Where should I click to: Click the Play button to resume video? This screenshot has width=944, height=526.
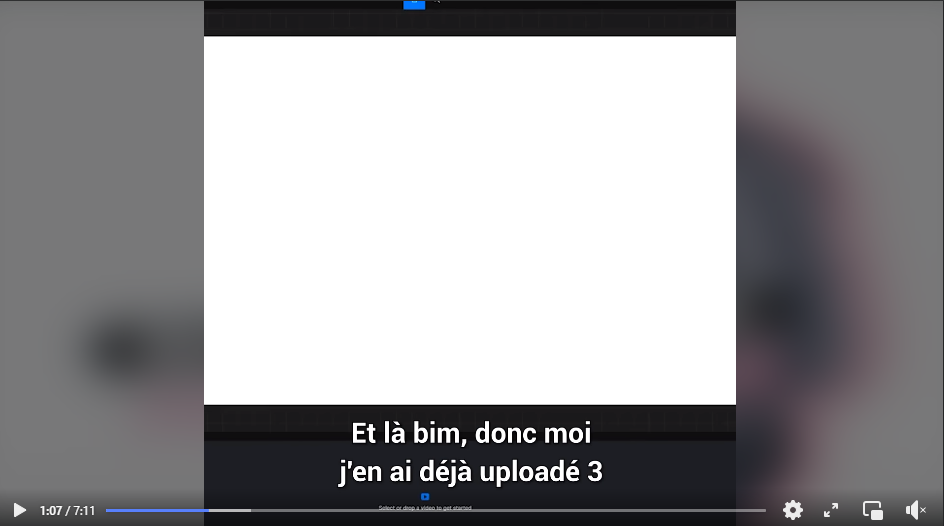19,510
